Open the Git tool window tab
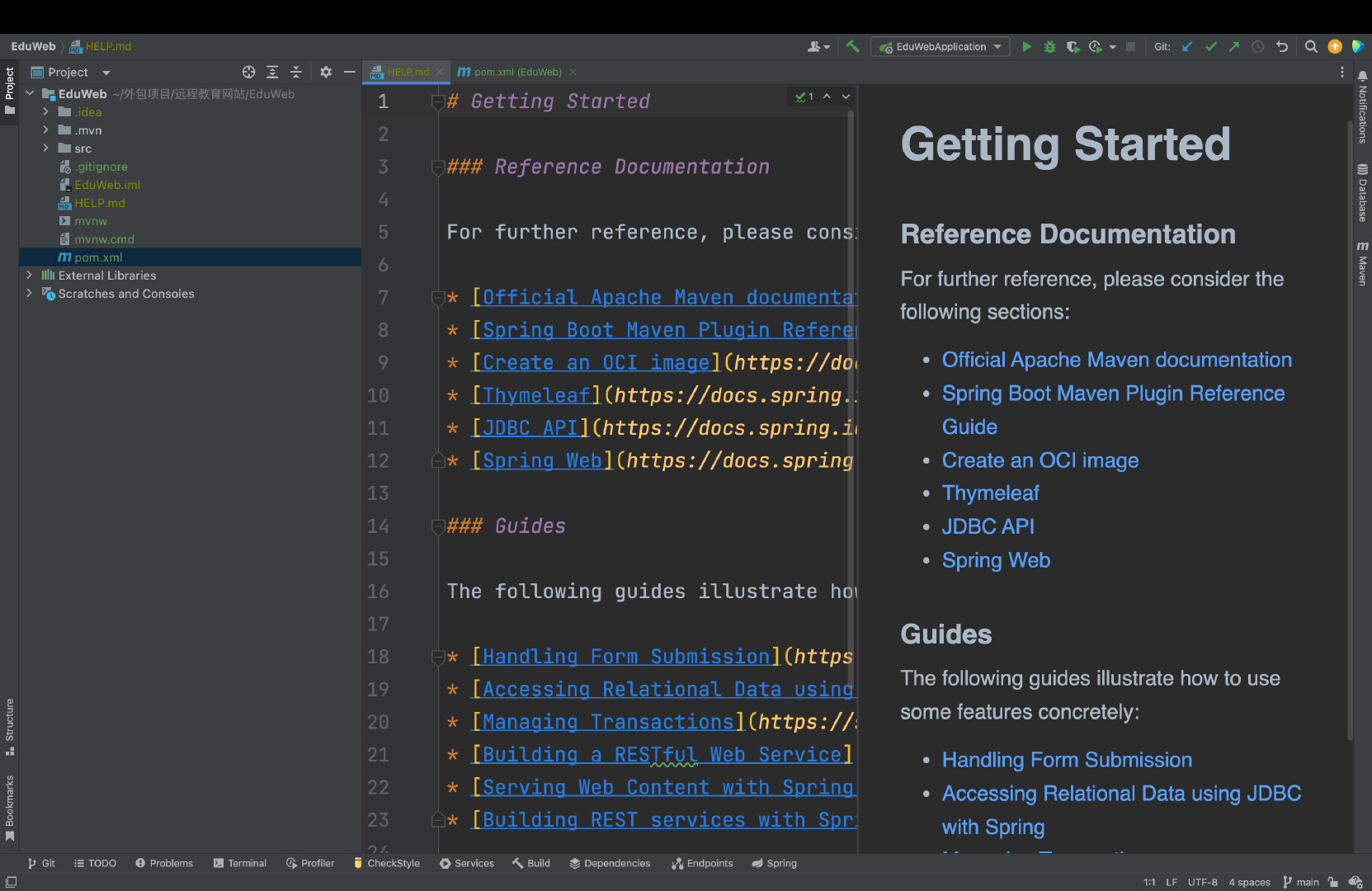Screen dimensions: 1372x891 pos(41,863)
